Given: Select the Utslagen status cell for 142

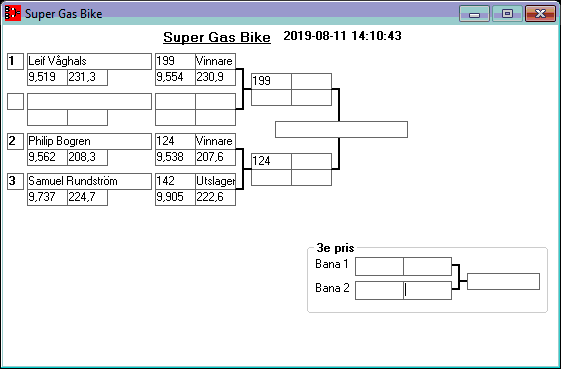Looking at the screenshot, I should tap(215, 181).
